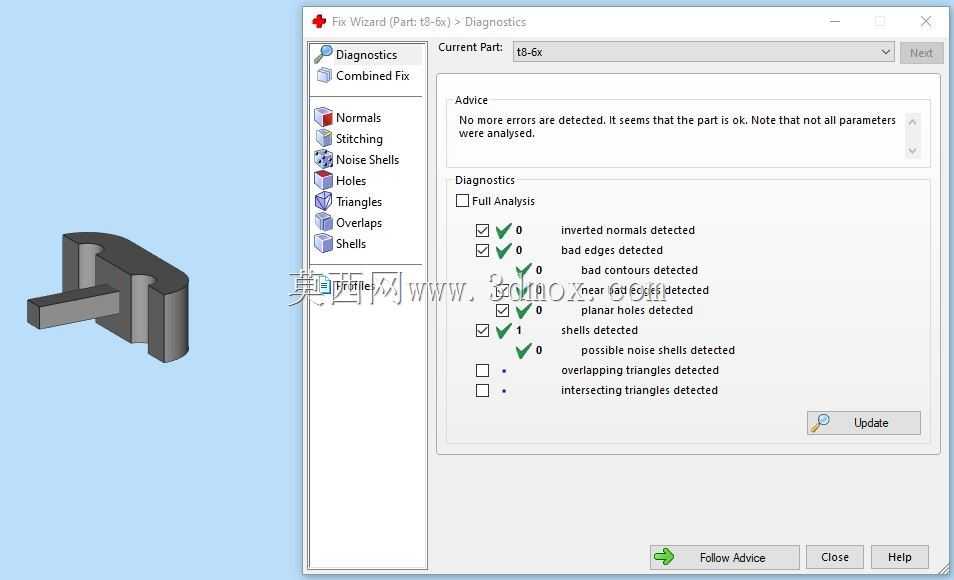This screenshot has width=954, height=580.
Task: Click the Follow Advice button
Action: [725, 557]
